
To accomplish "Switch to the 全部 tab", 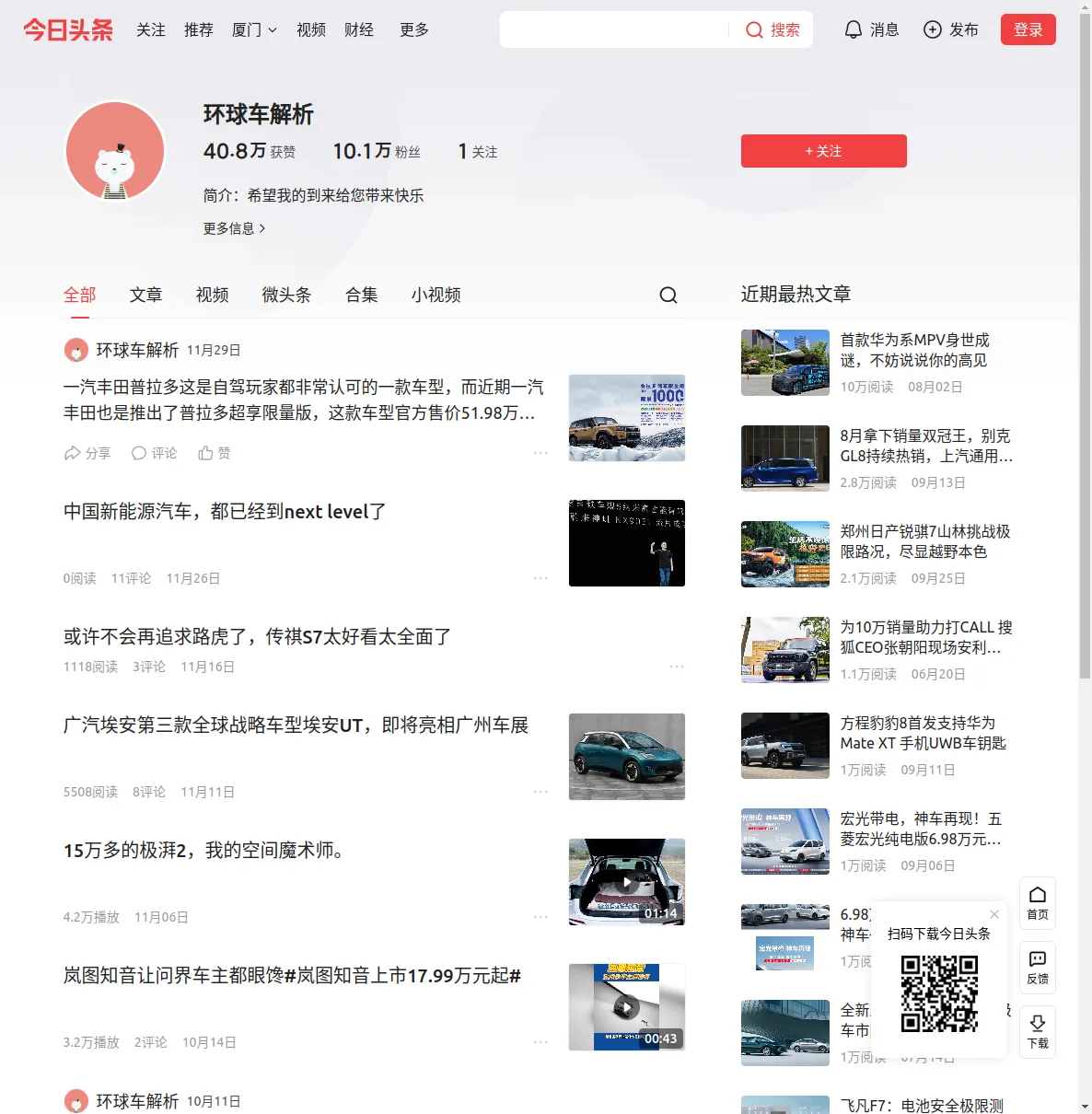I will click(80, 295).
